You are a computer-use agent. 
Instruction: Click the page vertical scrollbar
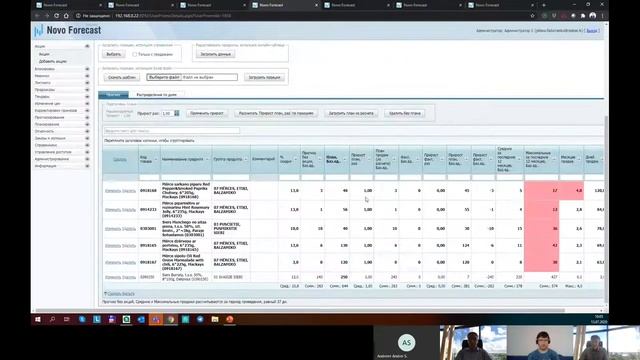pyautogui.click(x=606, y=208)
